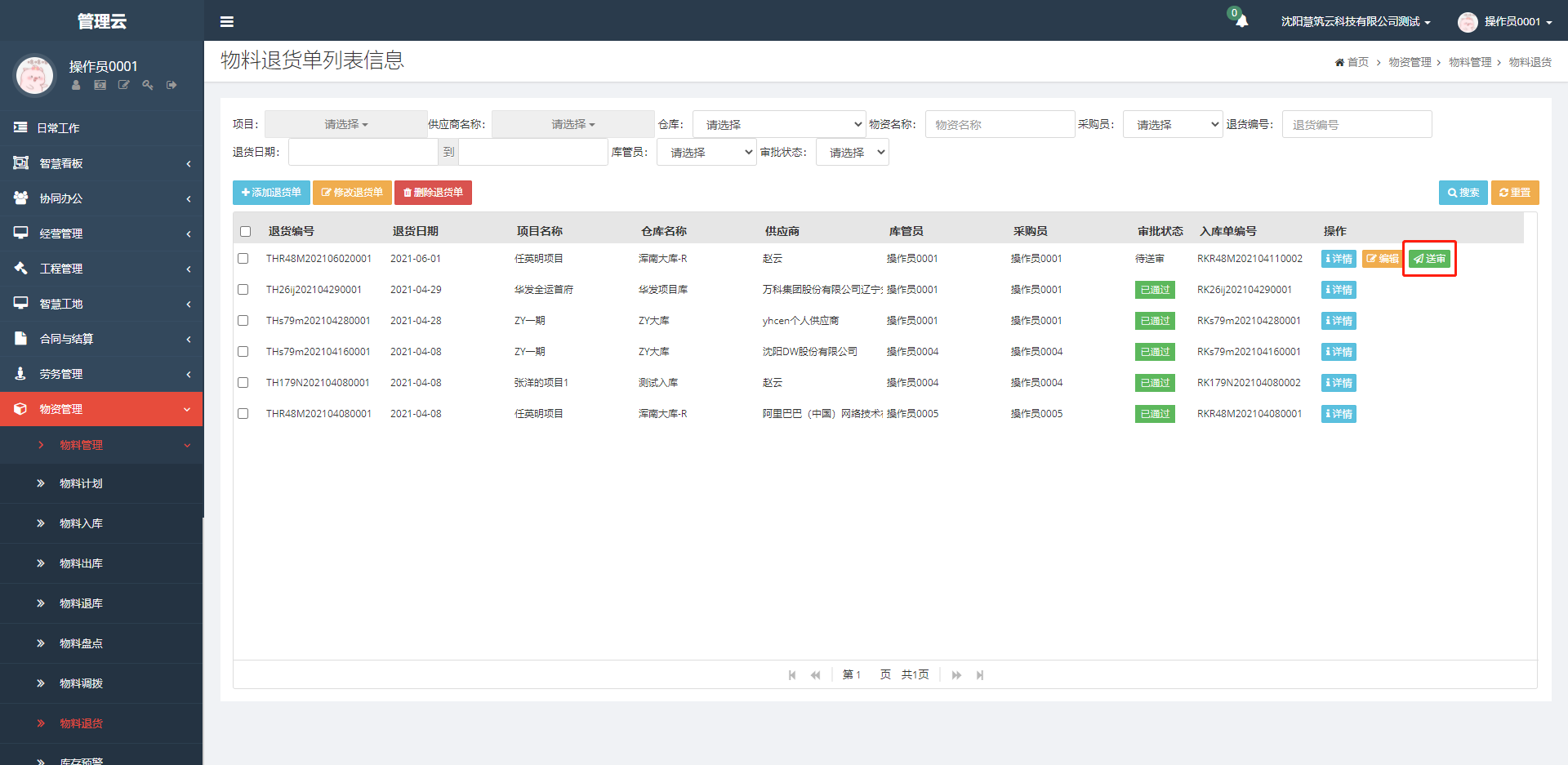Click the user profile icon under 操作员0001
Screen dimensions: 1568x765
coord(76,85)
